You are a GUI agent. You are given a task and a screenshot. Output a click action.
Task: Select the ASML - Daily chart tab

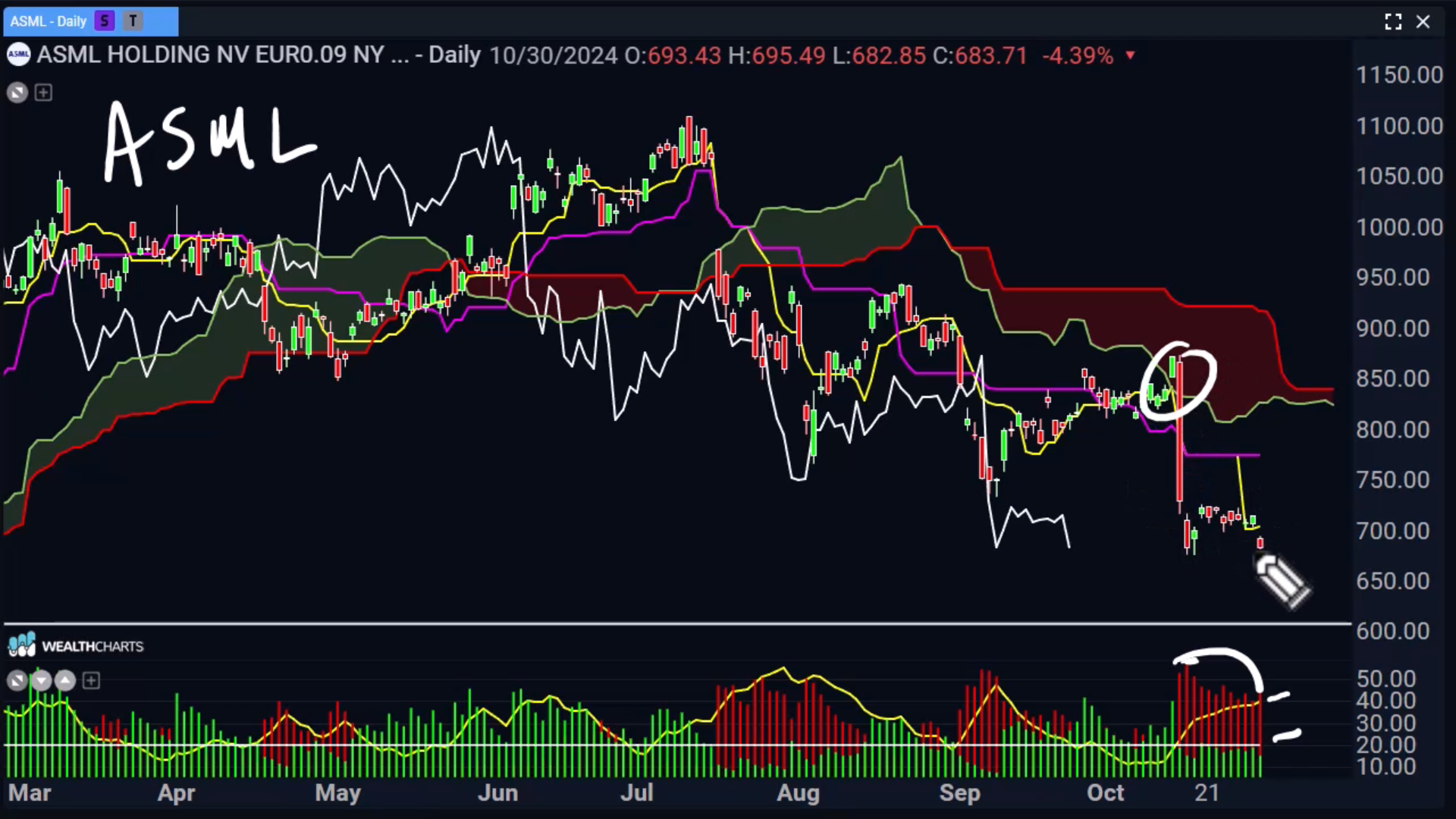(x=90, y=21)
